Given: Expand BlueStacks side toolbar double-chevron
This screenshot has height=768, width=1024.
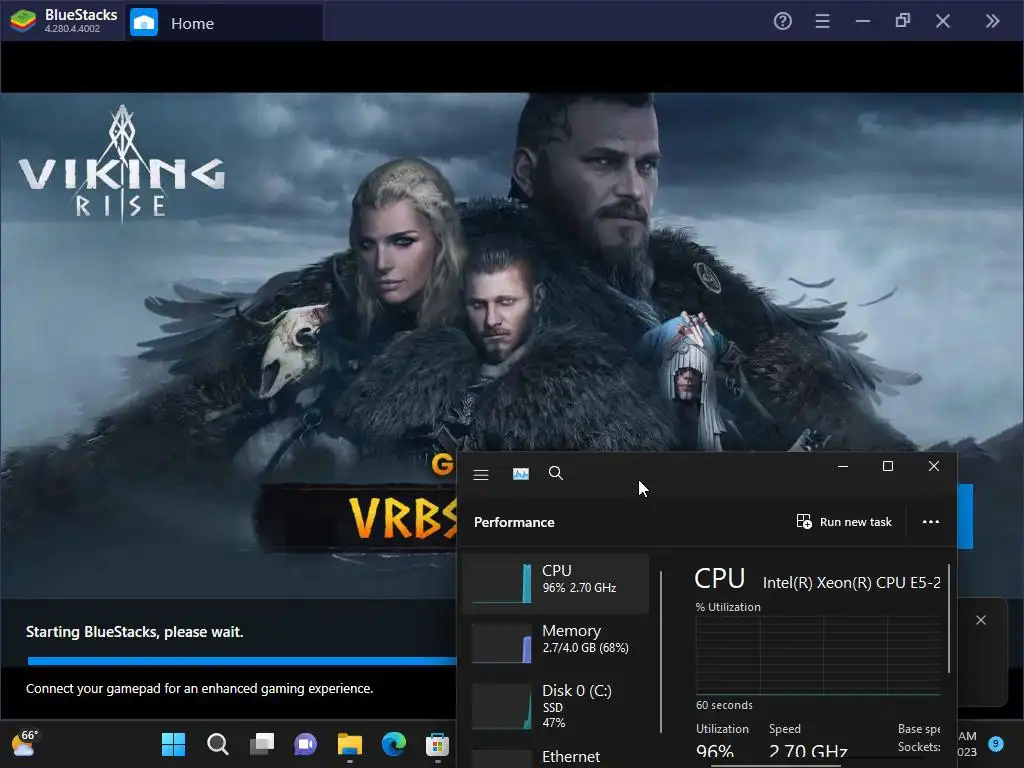Looking at the screenshot, I should pyautogui.click(x=992, y=22).
